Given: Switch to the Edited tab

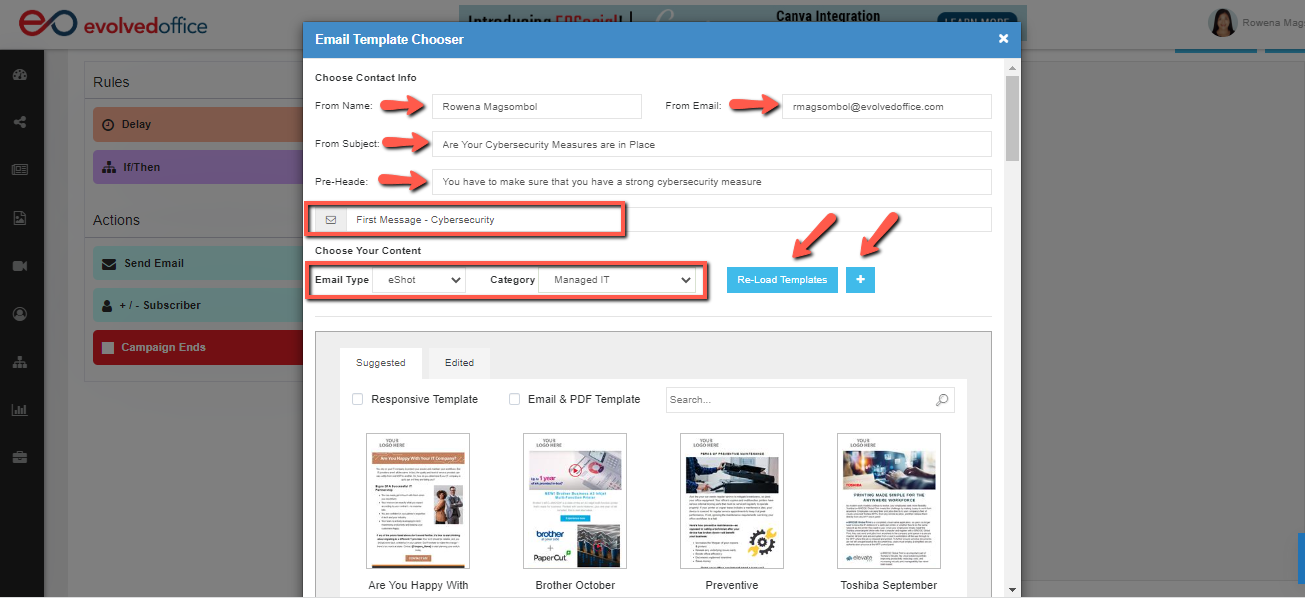Looking at the screenshot, I should [460, 363].
